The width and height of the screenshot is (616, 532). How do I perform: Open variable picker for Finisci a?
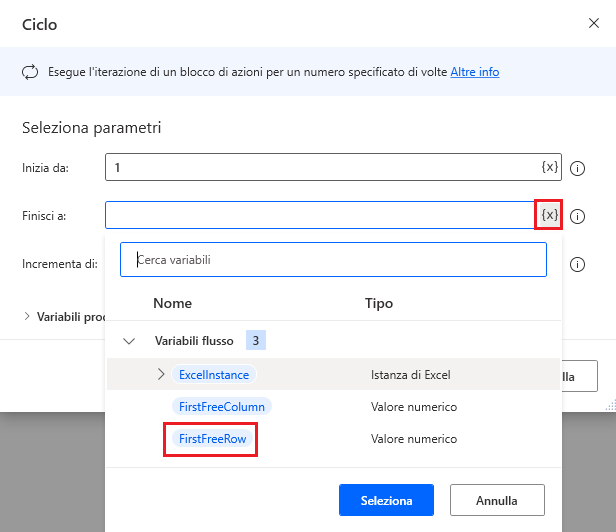(x=549, y=215)
